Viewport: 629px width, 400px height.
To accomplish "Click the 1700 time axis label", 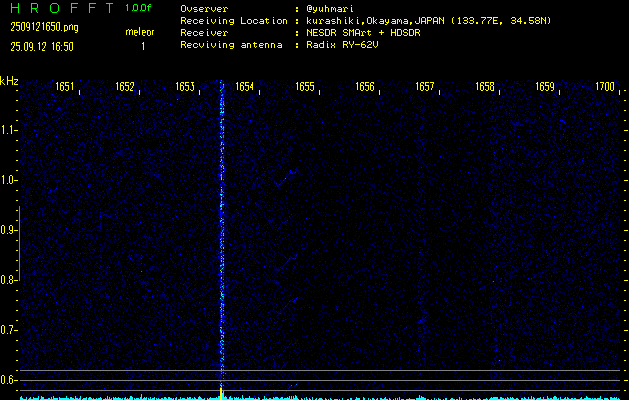I will click(x=605, y=86).
